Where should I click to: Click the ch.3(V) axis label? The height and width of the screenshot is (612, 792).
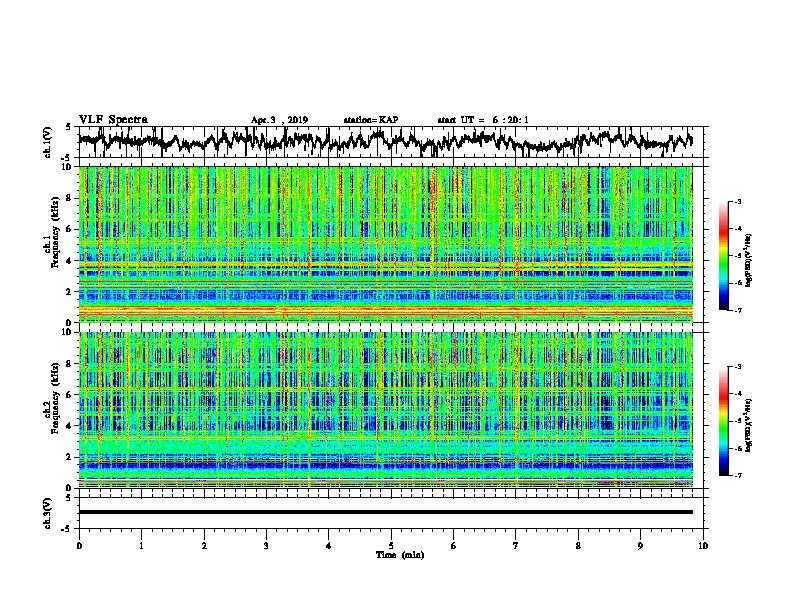[x=48, y=513]
